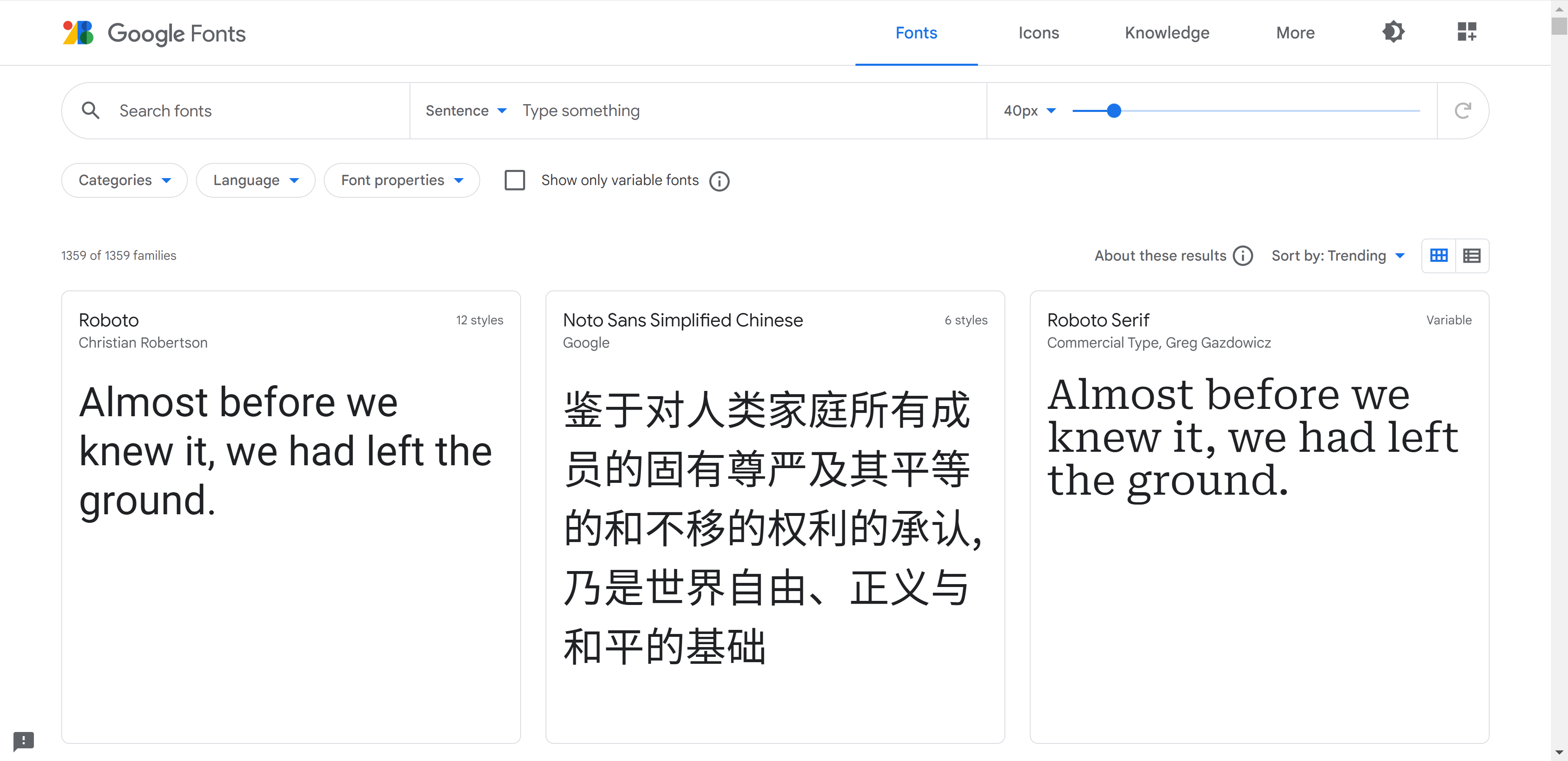The height and width of the screenshot is (761, 1568).
Task: Click the feedback icon at the bottom left
Action: (x=24, y=740)
